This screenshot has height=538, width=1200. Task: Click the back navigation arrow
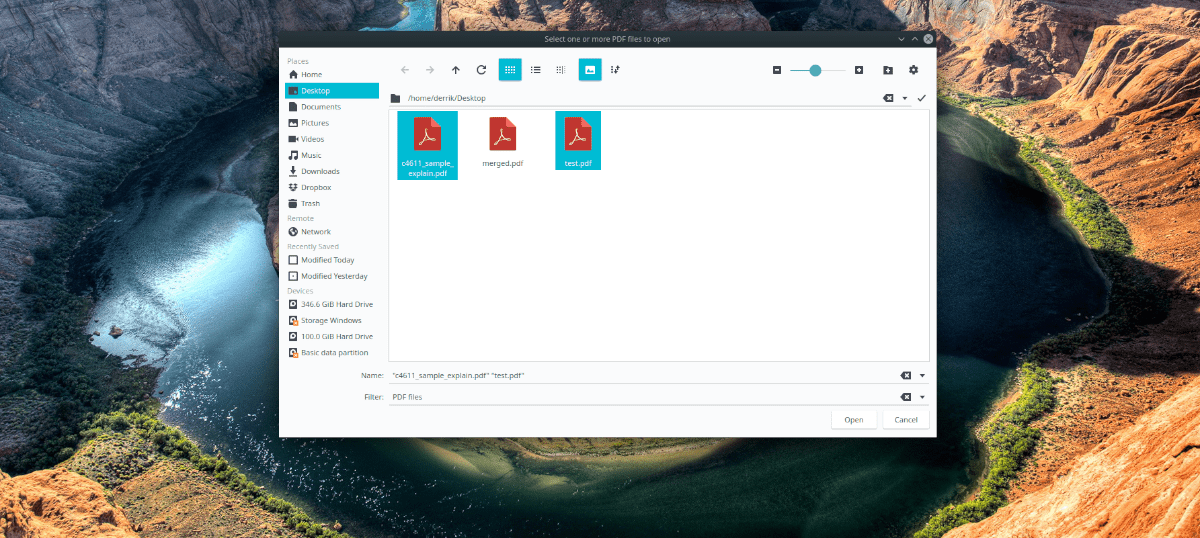click(404, 70)
